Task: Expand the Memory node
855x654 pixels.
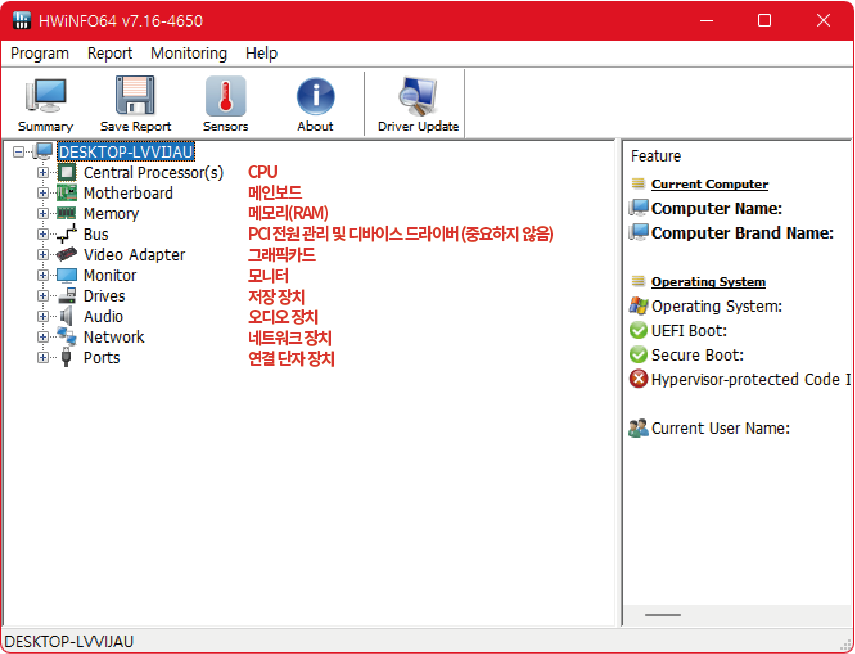Action: coord(43,213)
